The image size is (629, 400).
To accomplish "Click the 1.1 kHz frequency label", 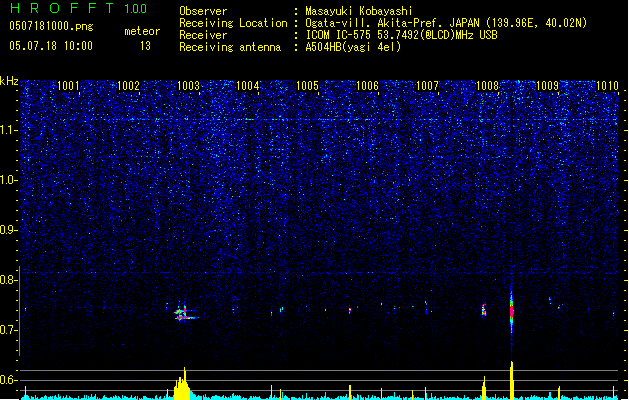I will 9,130.
